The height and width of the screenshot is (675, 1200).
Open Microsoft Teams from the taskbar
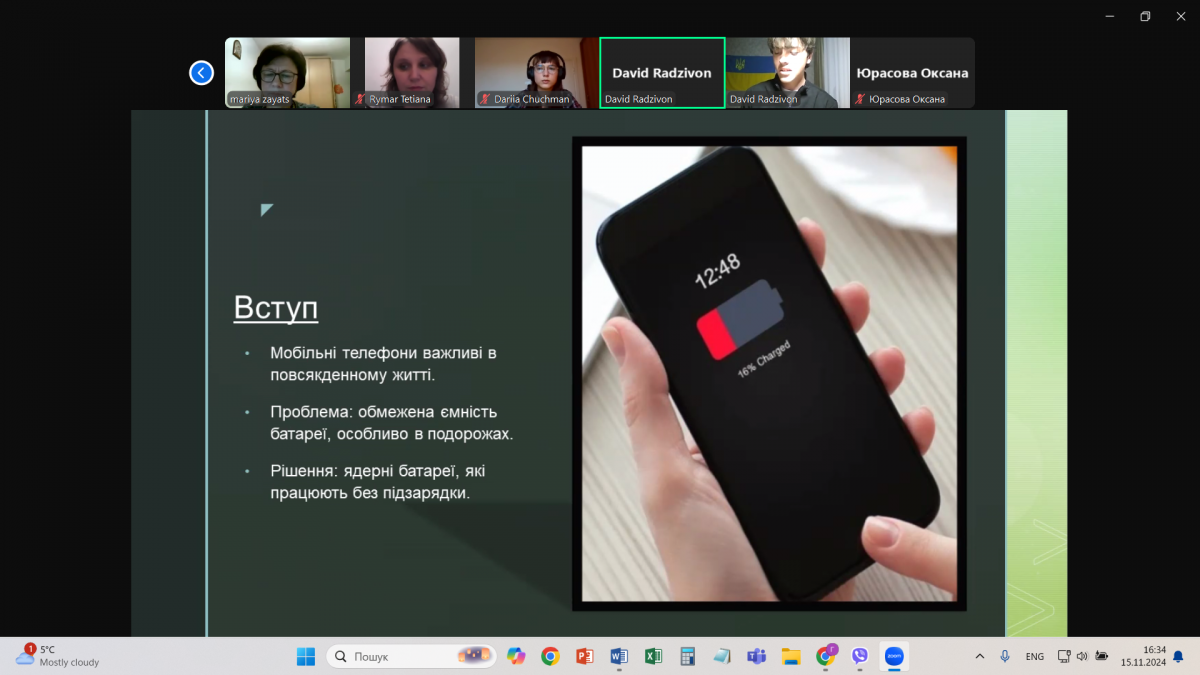pyautogui.click(x=757, y=656)
